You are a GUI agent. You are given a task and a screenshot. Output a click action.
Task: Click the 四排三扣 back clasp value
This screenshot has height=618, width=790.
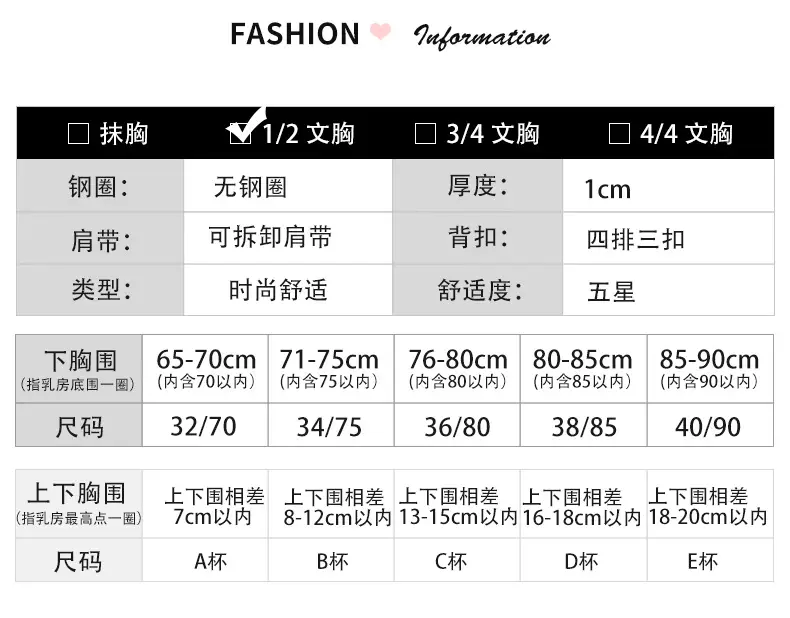(635, 239)
